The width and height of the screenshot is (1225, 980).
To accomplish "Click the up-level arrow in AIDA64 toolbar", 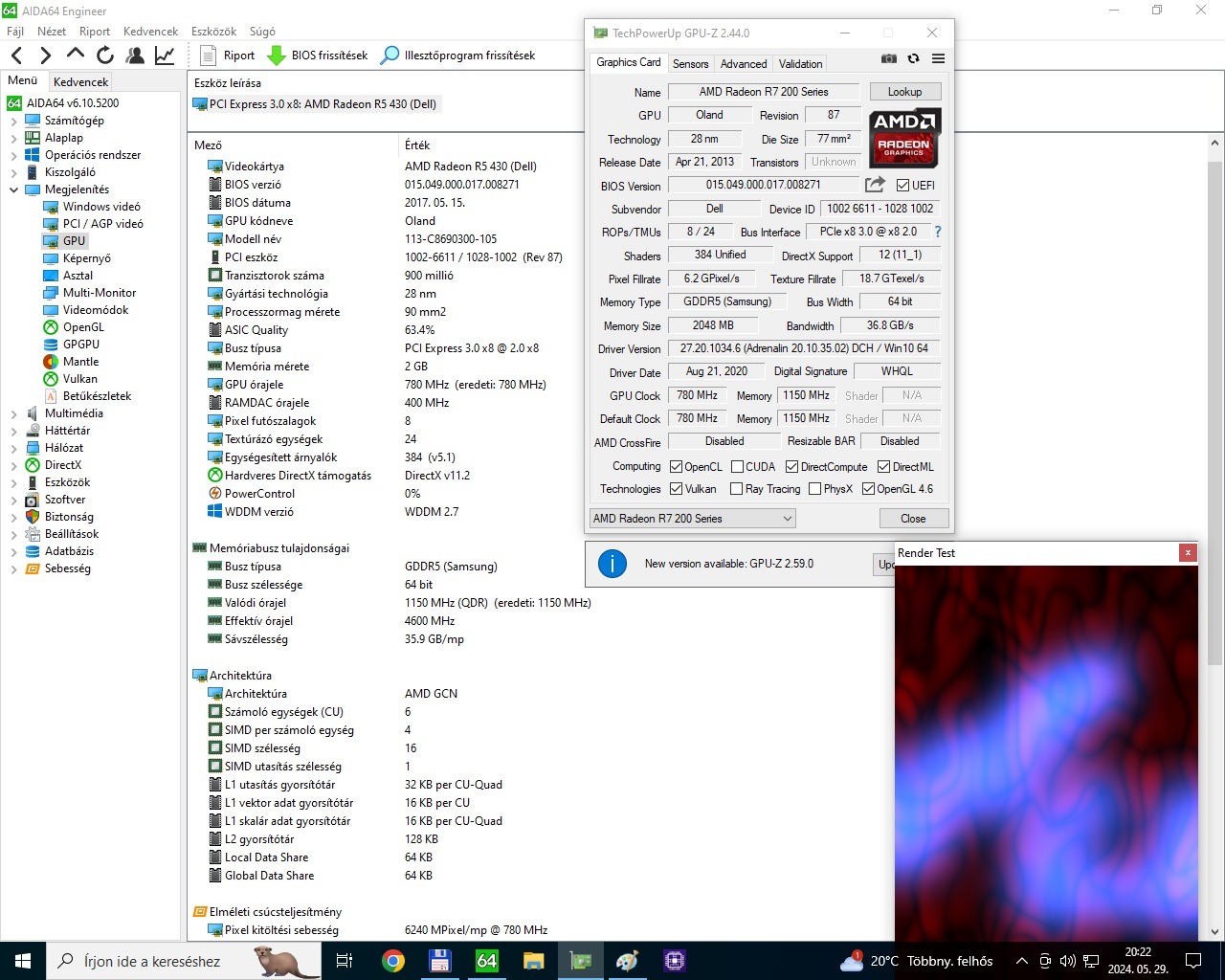I will tap(76, 55).
